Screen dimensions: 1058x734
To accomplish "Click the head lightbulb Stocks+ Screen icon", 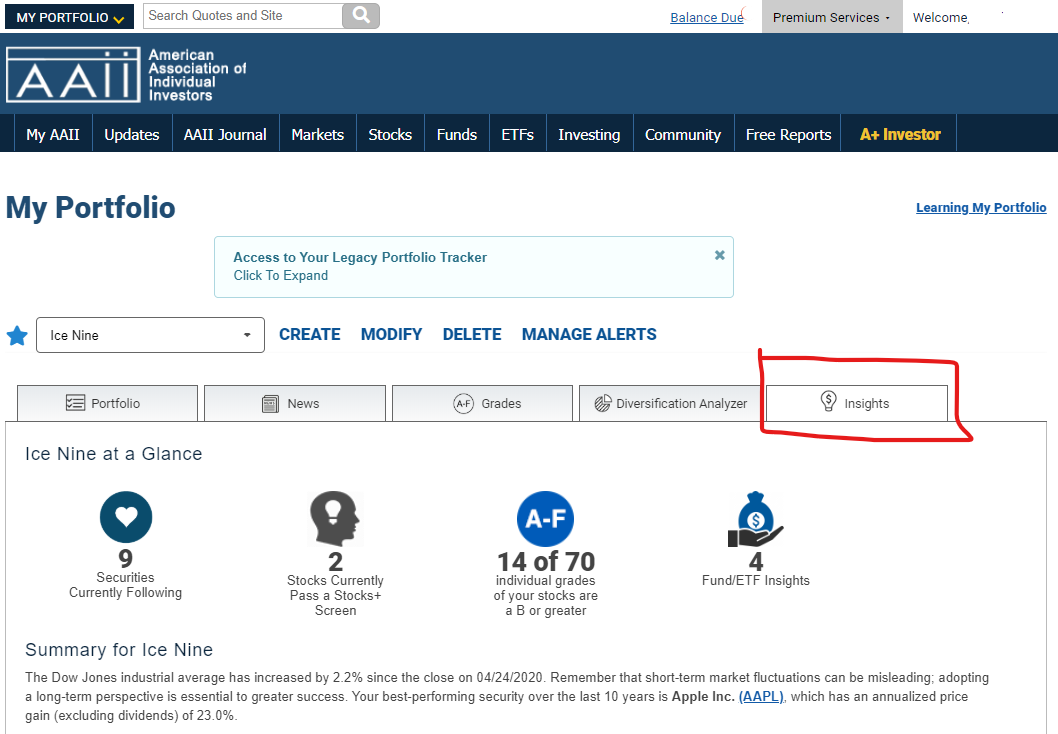I will click(x=335, y=518).
